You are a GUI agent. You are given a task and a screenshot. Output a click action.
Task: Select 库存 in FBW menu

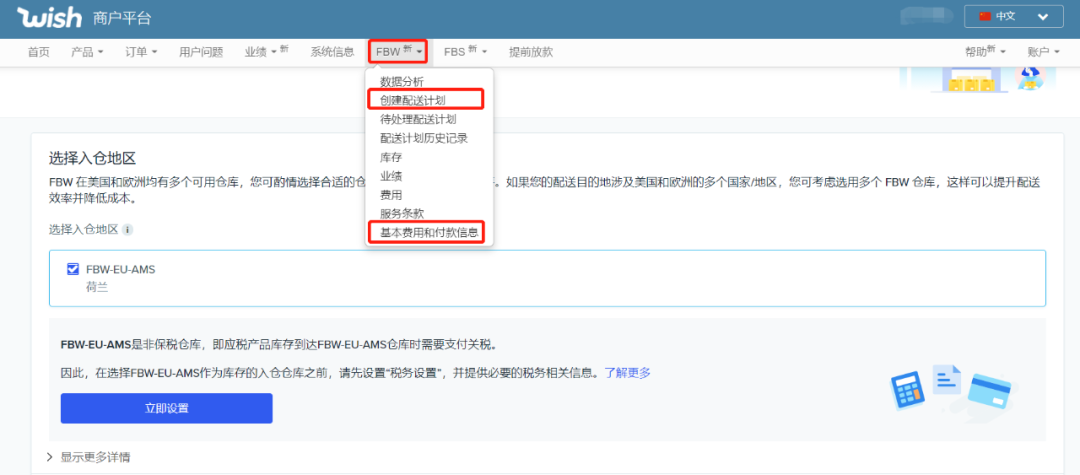click(391, 158)
